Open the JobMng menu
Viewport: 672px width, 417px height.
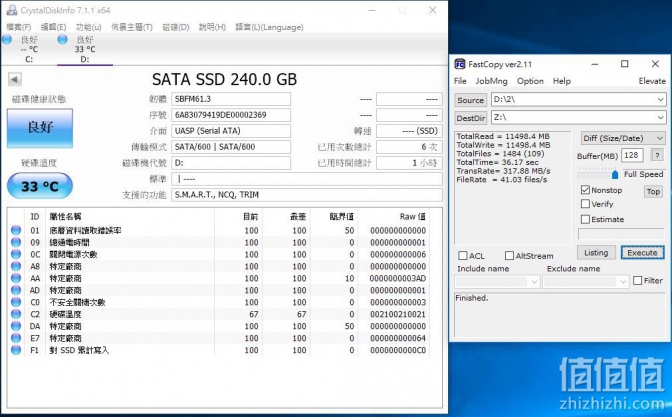click(x=492, y=81)
